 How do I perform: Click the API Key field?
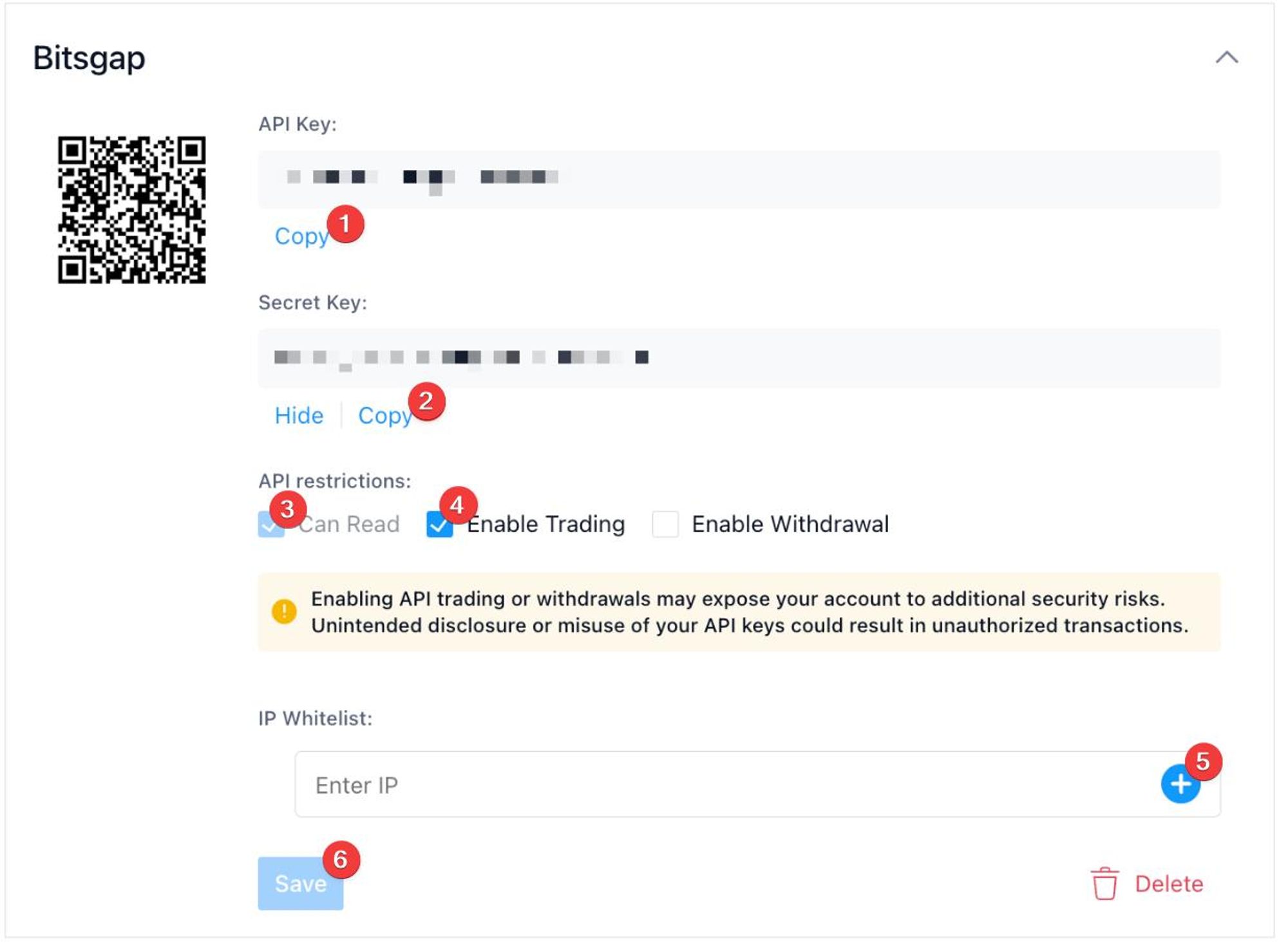point(739,179)
